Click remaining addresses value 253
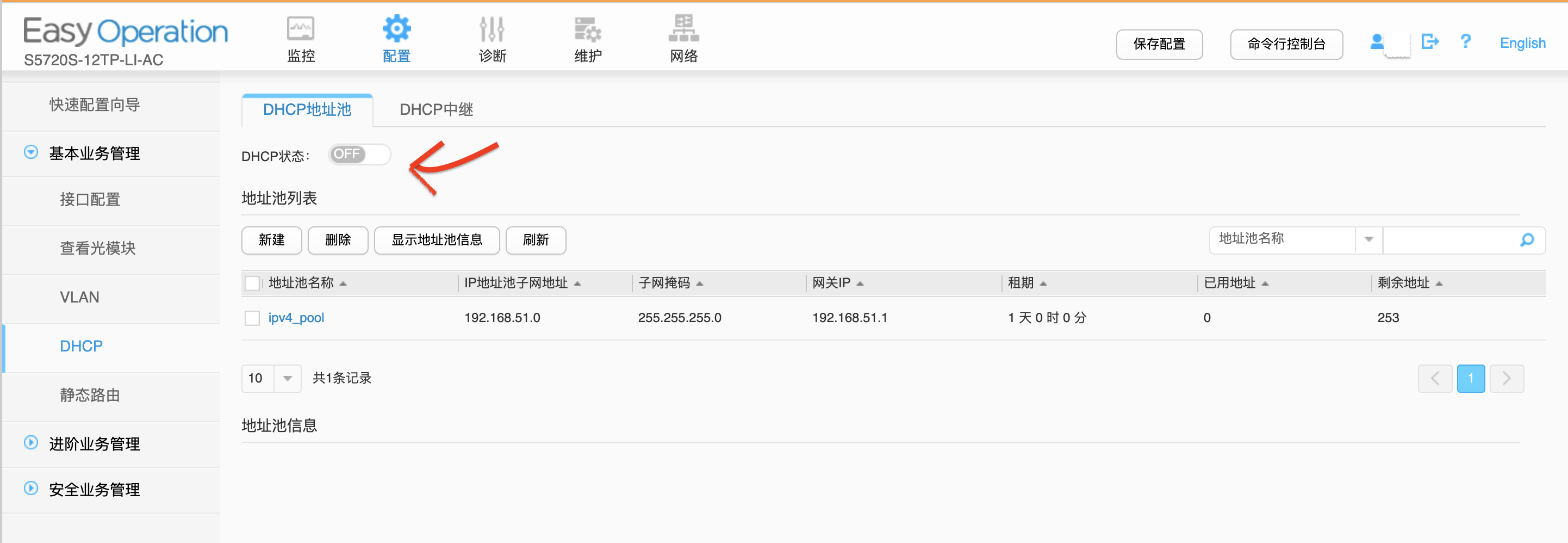The height and width of the screenshot is (543, 1568). pyautogui.click(x=1388, y=318)
